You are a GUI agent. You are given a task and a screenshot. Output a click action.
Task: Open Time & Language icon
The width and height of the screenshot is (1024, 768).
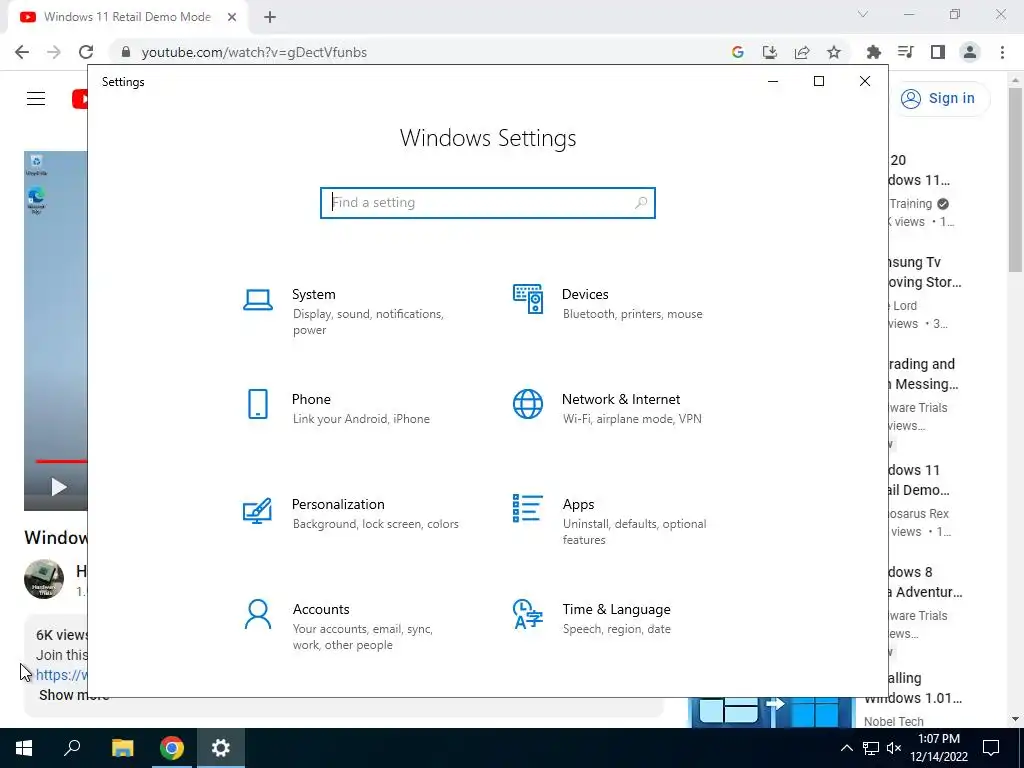click(x=528, y=614)
